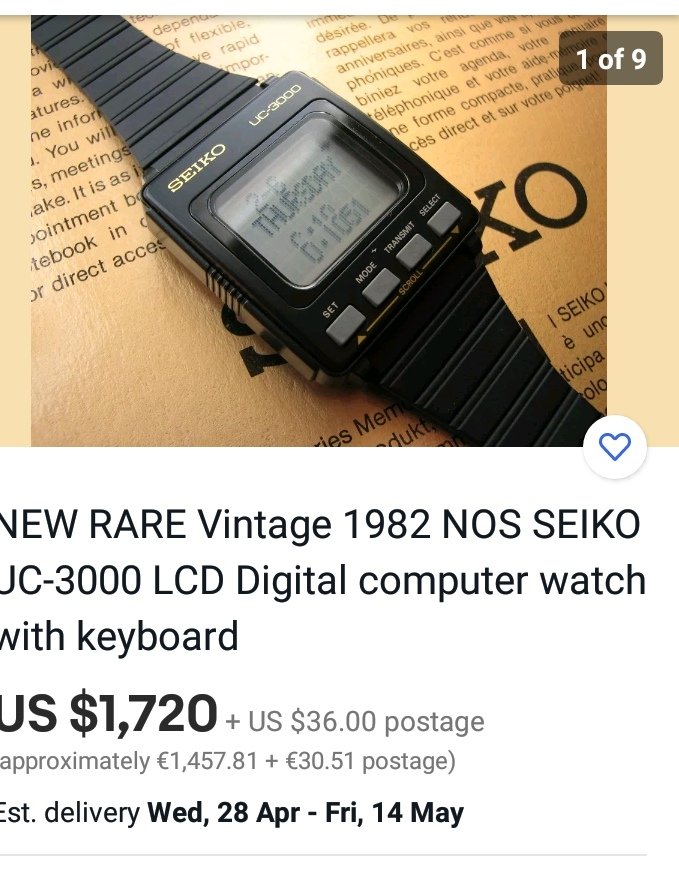
Task: Tap the approximately €1,457.81 conversion line
Action: tap(227, 761)
